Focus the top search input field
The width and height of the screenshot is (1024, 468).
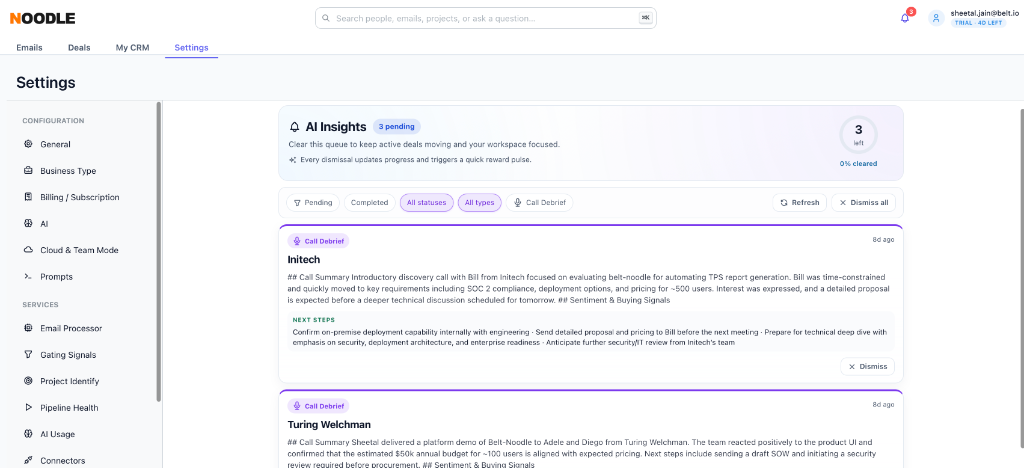[485, 18]
